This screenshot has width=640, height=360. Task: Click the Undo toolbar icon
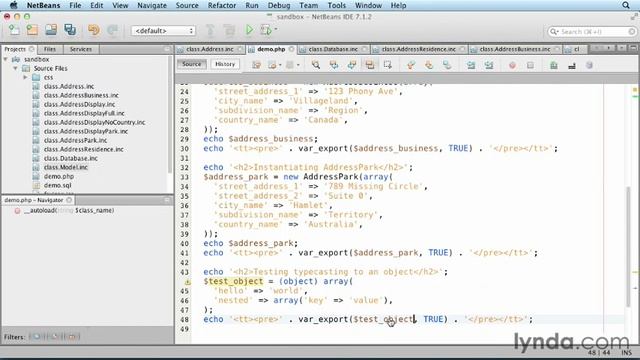[93, 30]
